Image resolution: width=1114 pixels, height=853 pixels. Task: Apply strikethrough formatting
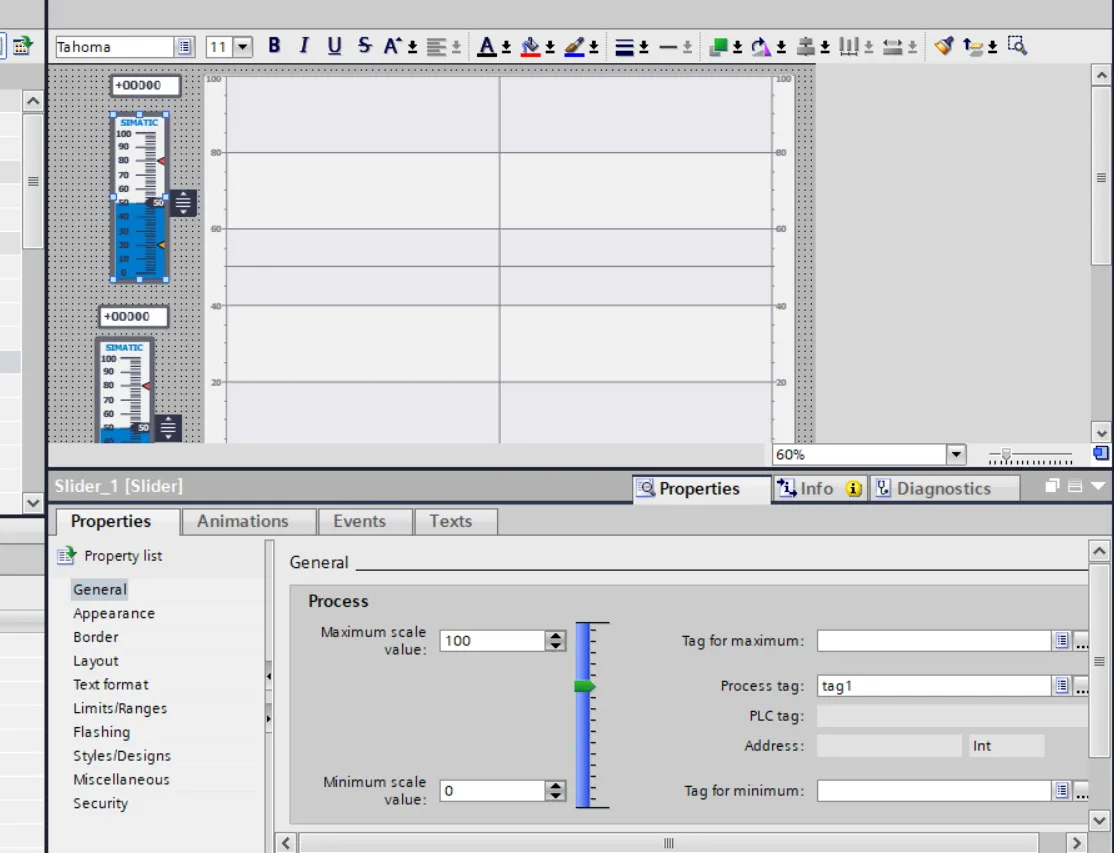tap(364, 45)
